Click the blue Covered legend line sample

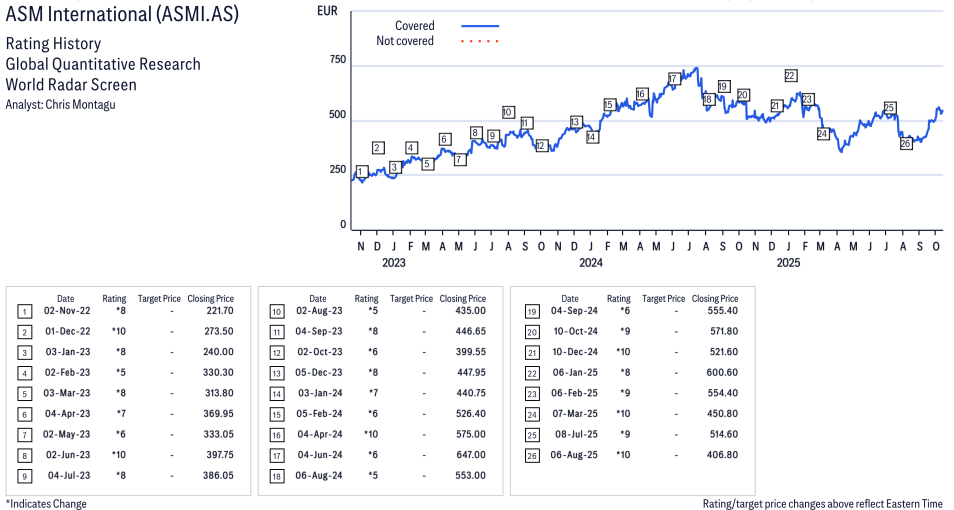(x=480, y=26)
